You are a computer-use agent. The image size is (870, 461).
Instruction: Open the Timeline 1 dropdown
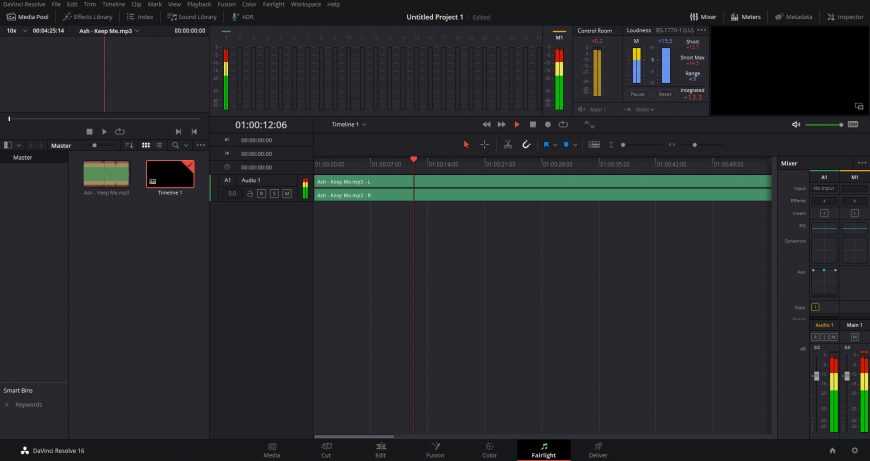[x=349, y=125]
